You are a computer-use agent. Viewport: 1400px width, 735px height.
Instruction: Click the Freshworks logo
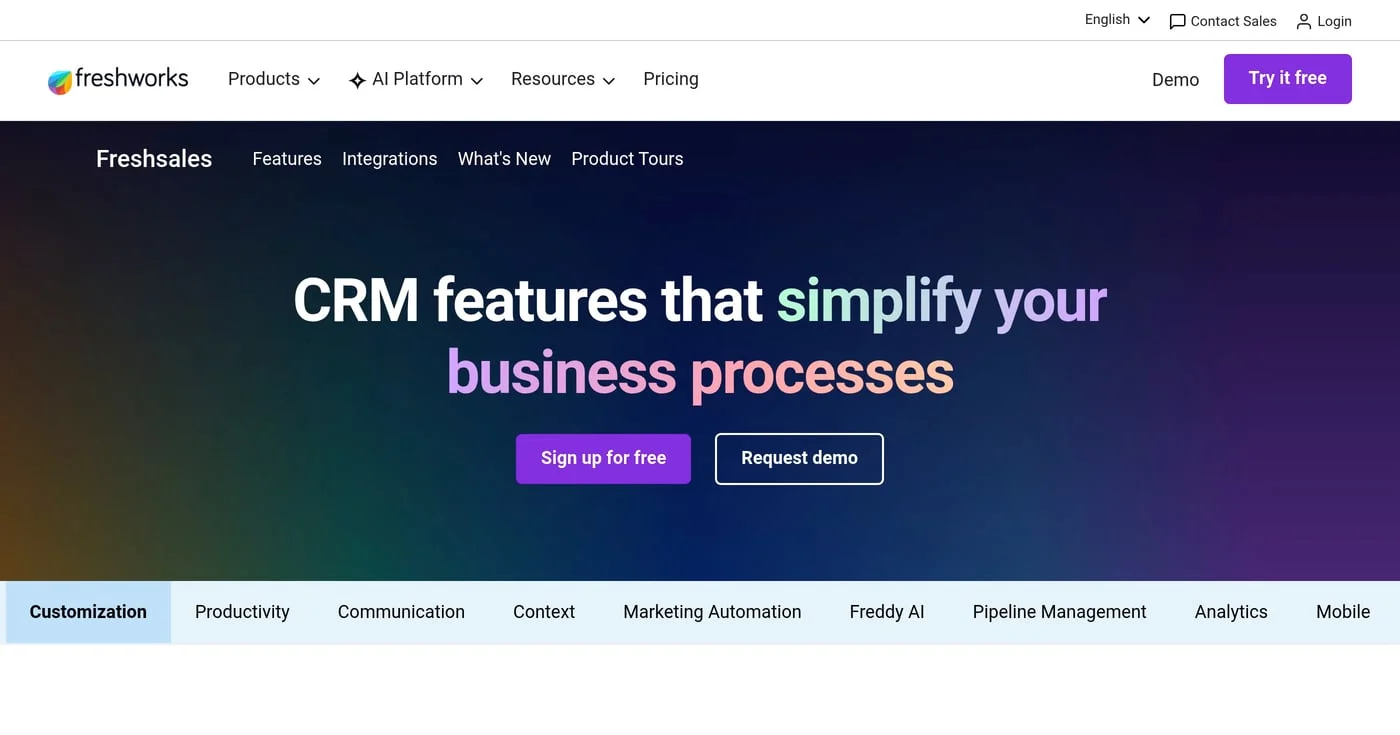point(118,79)
